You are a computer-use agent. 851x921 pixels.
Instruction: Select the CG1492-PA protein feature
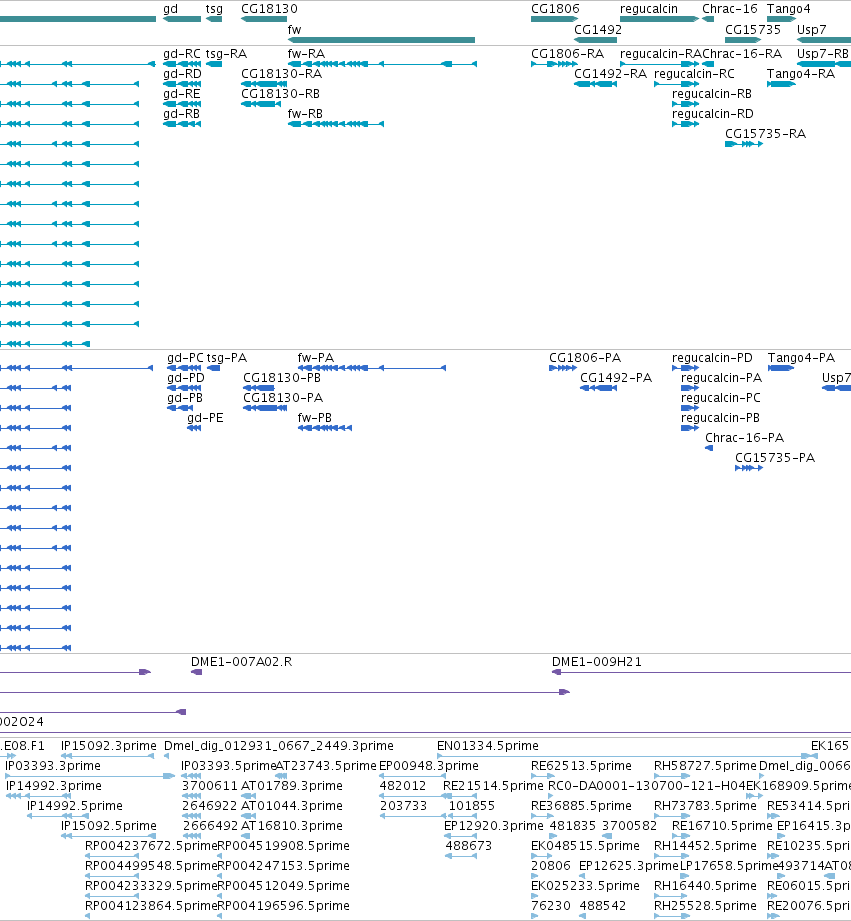[598, 388]
